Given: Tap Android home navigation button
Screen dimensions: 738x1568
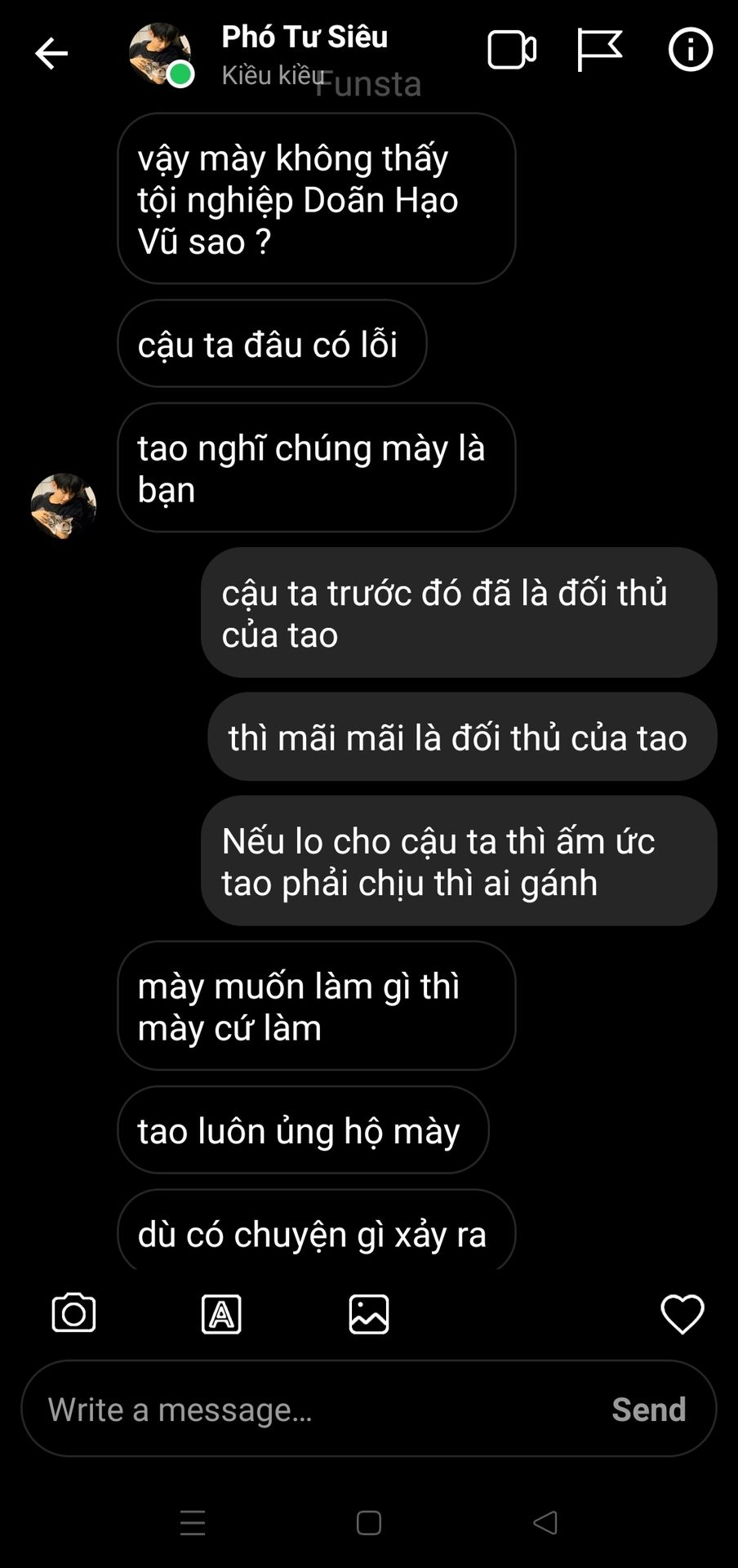Looking at the screenshot, I should (369, 1523).
